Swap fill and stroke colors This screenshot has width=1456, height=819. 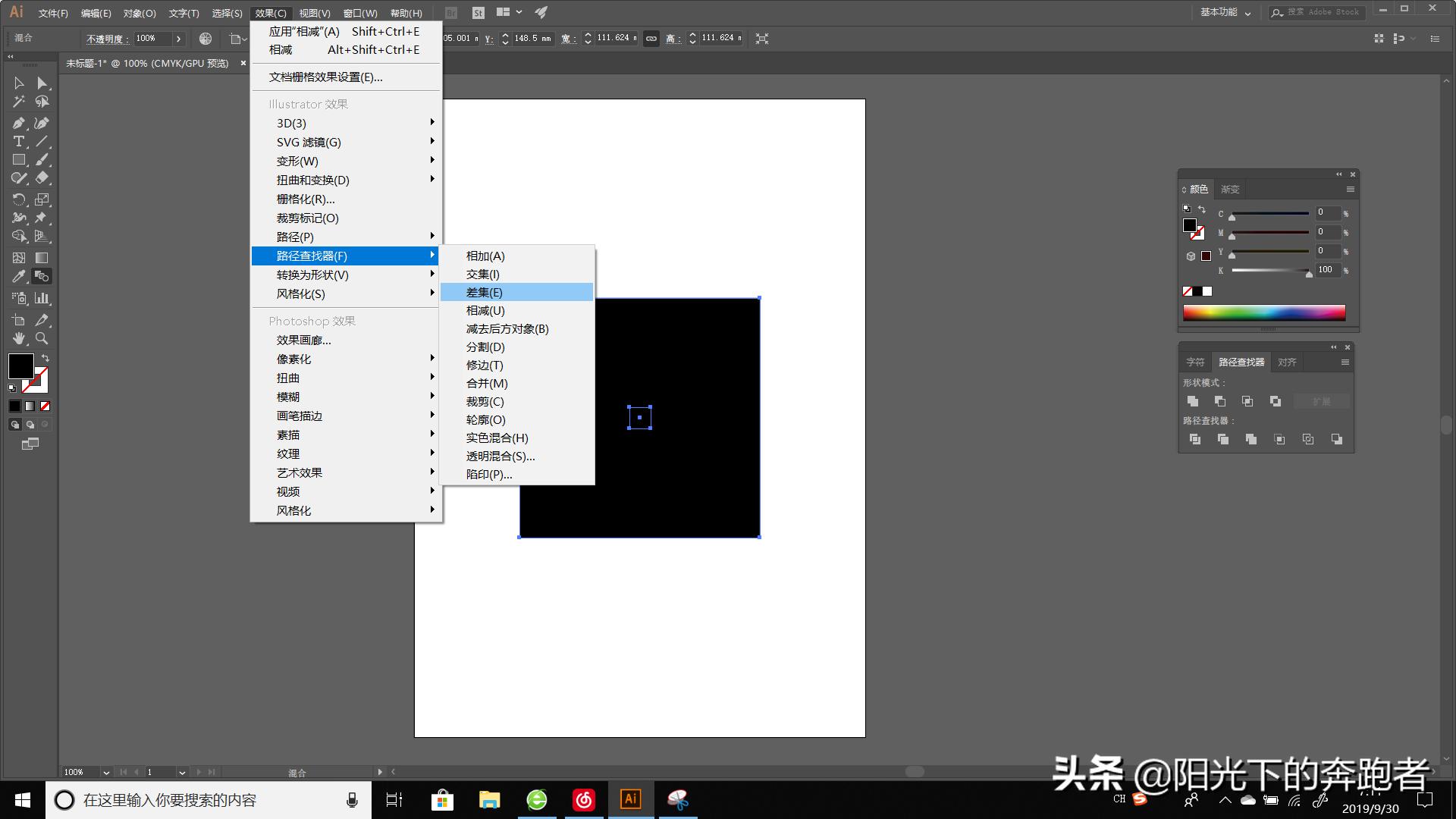(44, 357)
